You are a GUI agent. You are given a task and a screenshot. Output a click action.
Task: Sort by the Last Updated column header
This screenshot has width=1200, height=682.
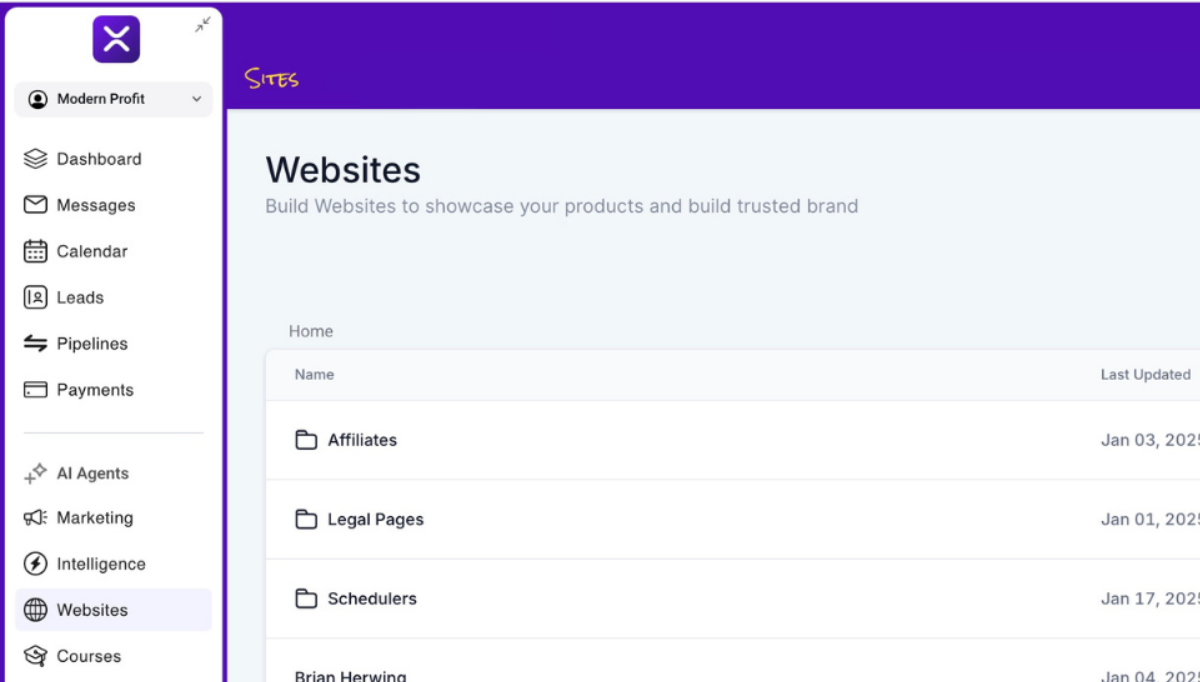1145,375
